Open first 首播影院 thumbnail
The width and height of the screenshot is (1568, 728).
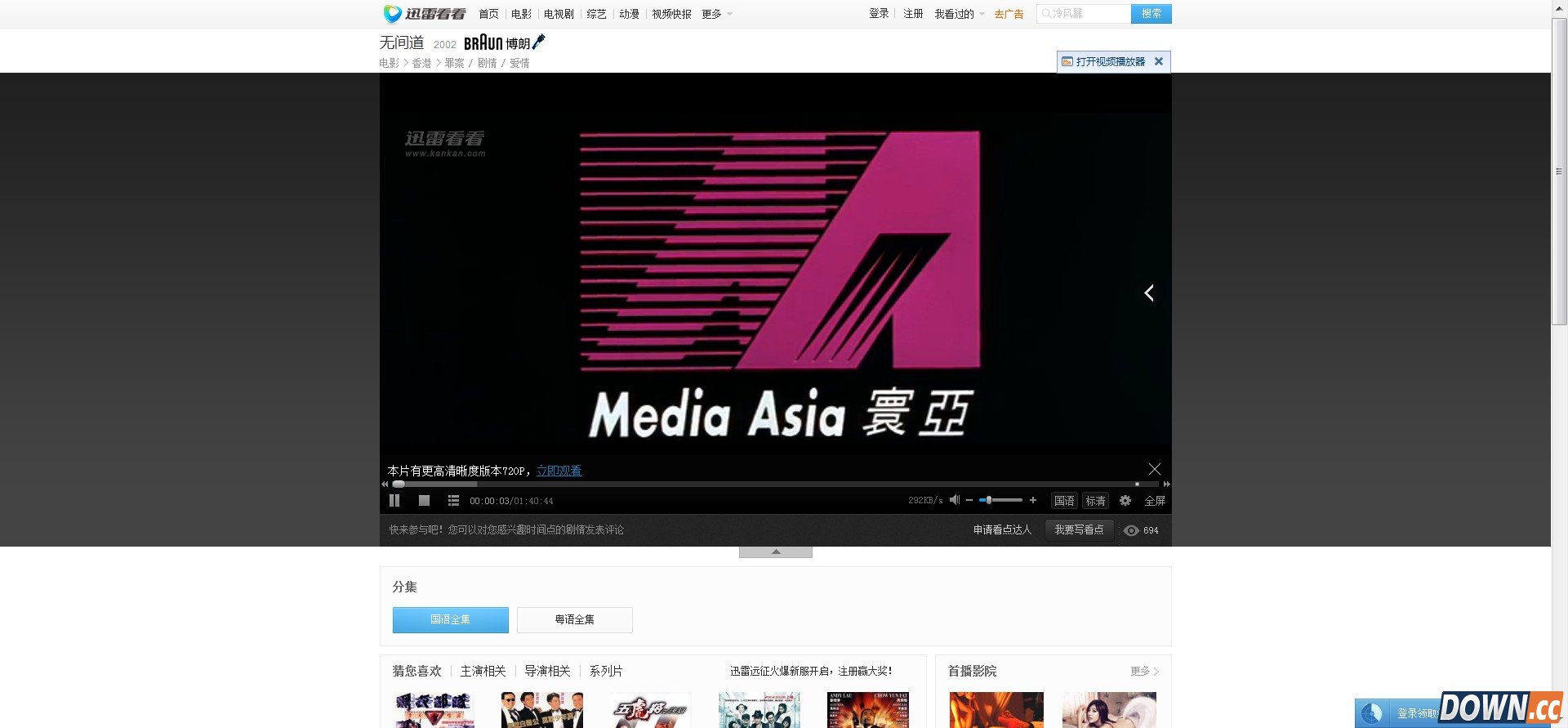coord(996,710)
